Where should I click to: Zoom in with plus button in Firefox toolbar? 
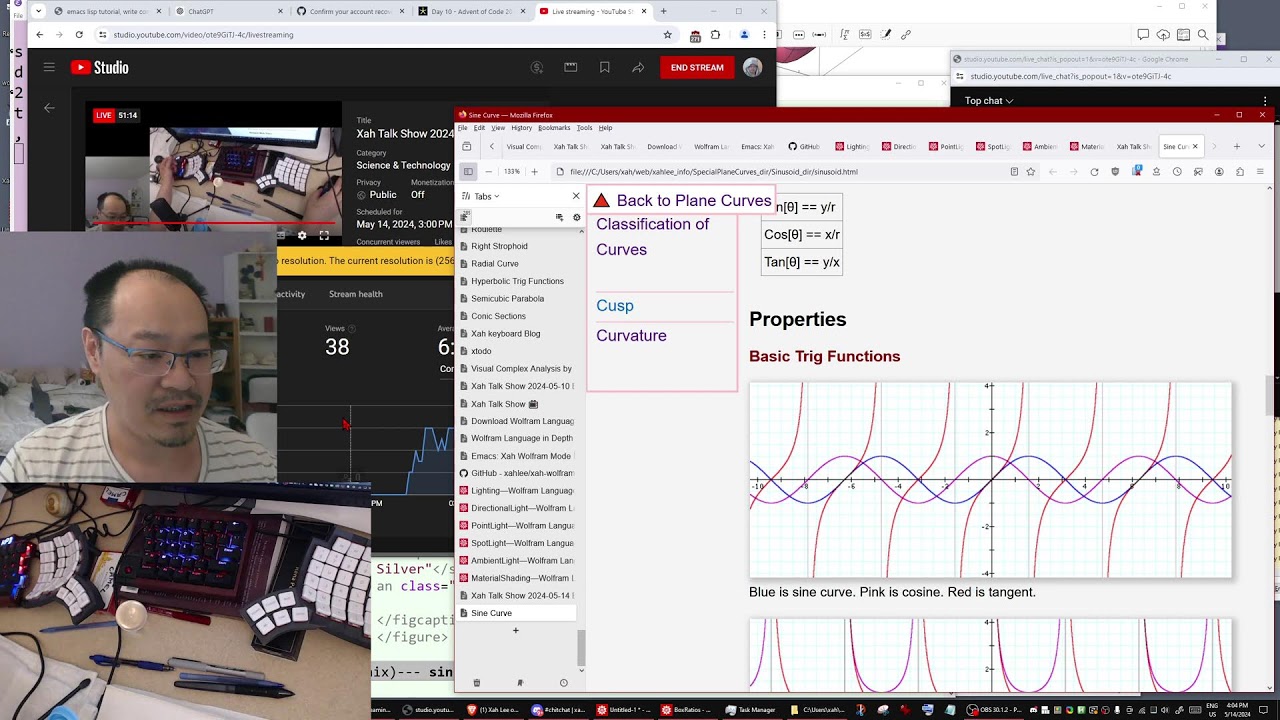click(x=534, y=171)
